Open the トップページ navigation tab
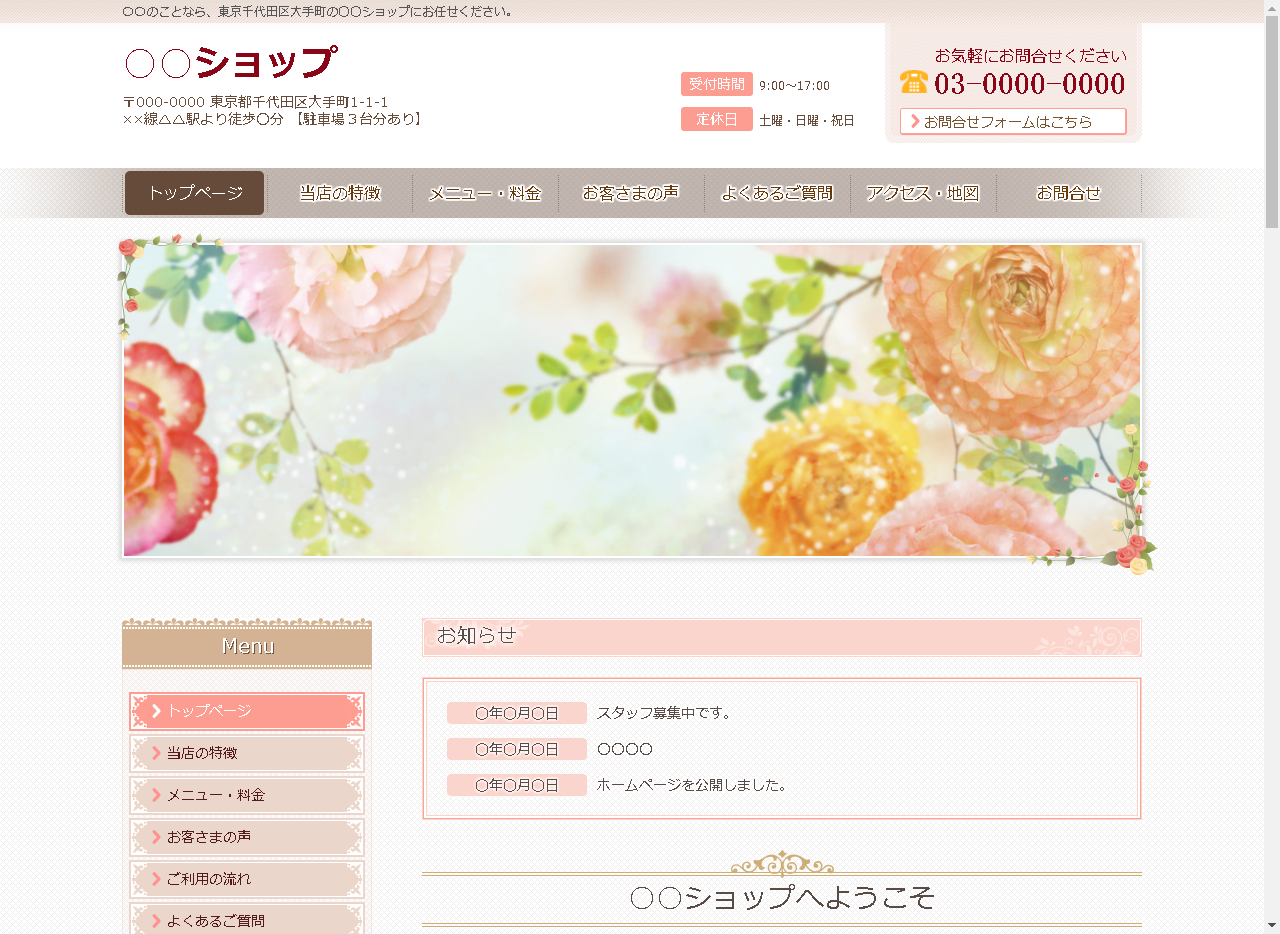The width and height of the screenshot is (1280, 934). click(195, 193)
